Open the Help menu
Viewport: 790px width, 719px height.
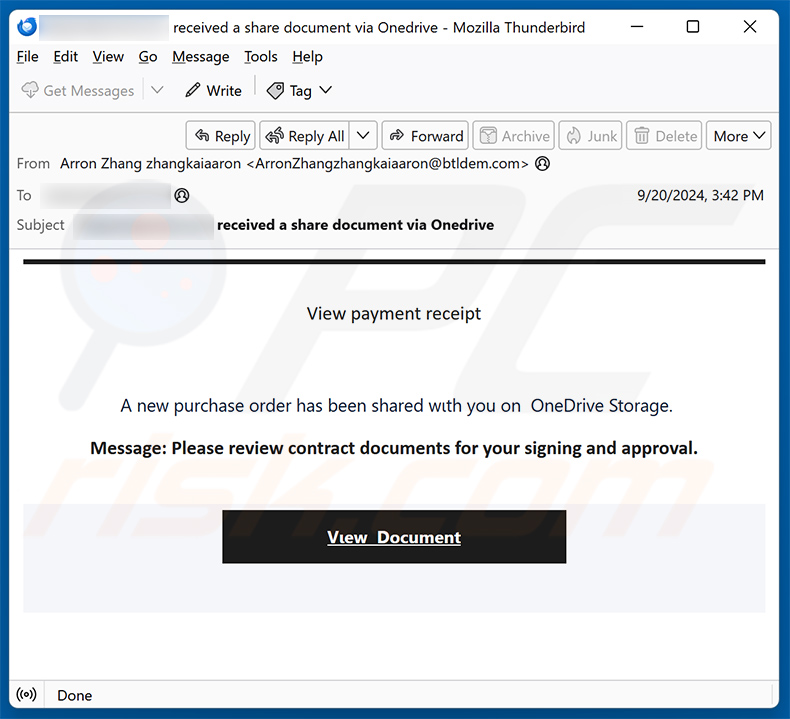pos(307,56)
